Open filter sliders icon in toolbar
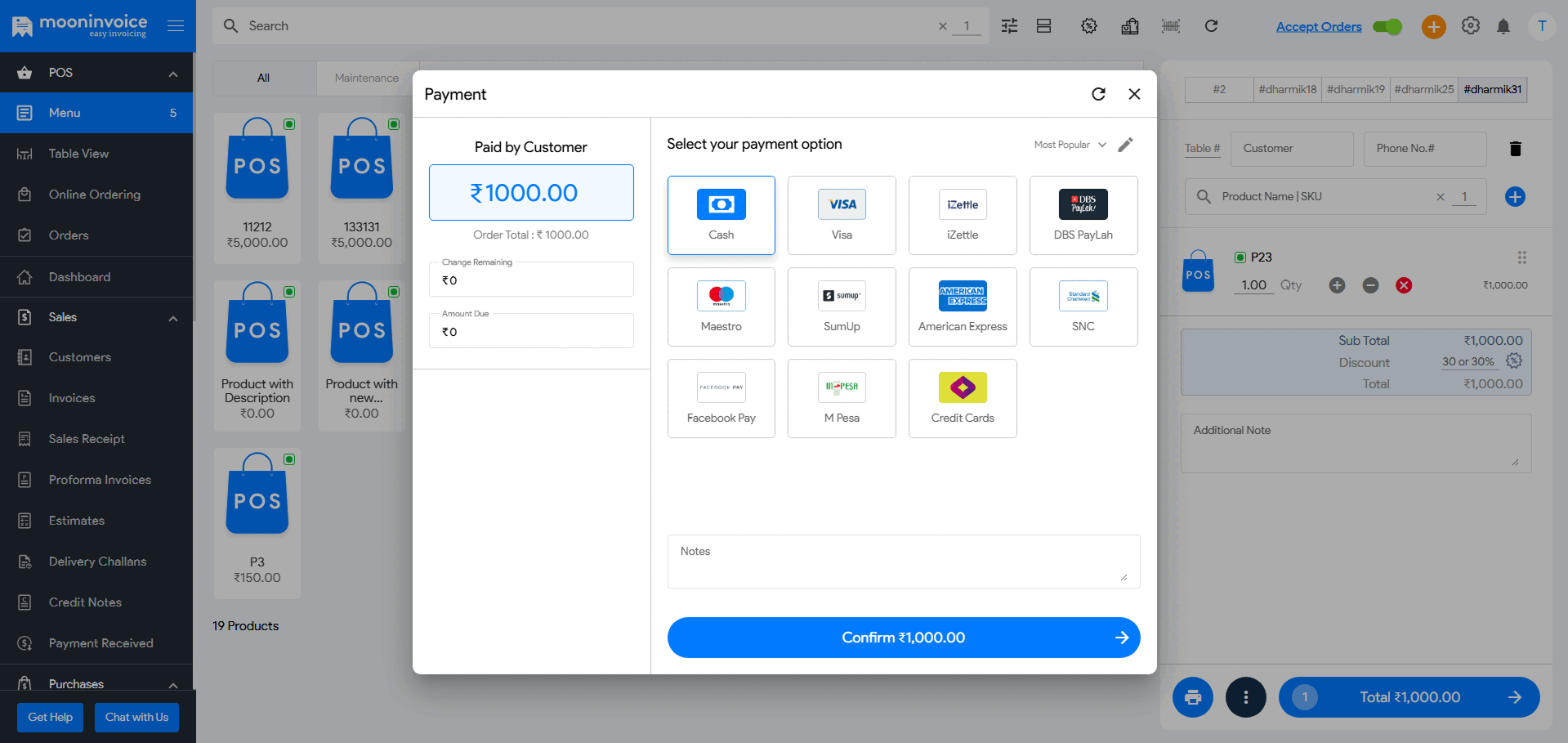1568x743 pixels. click(1010, 26)
